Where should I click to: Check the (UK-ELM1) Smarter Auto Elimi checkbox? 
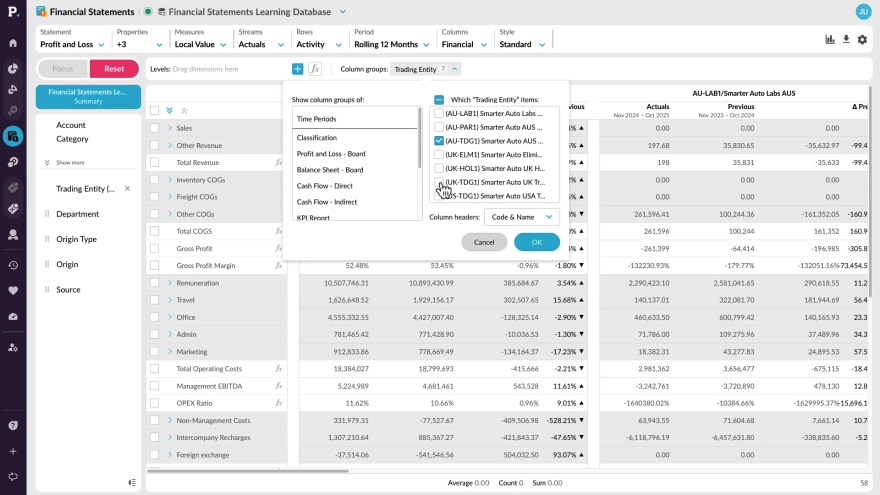coord(439,154)
